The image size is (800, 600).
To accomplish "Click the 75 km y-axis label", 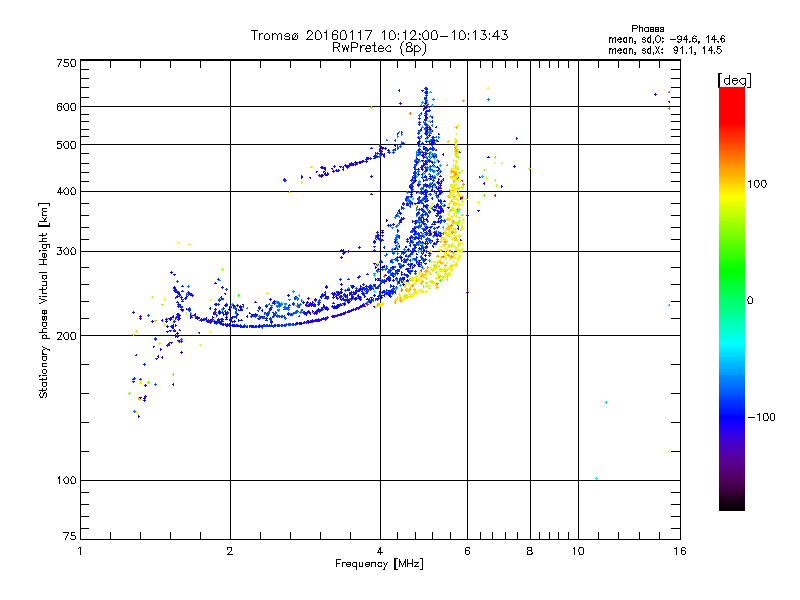I will pyautogui.click(x=70, y=536).
